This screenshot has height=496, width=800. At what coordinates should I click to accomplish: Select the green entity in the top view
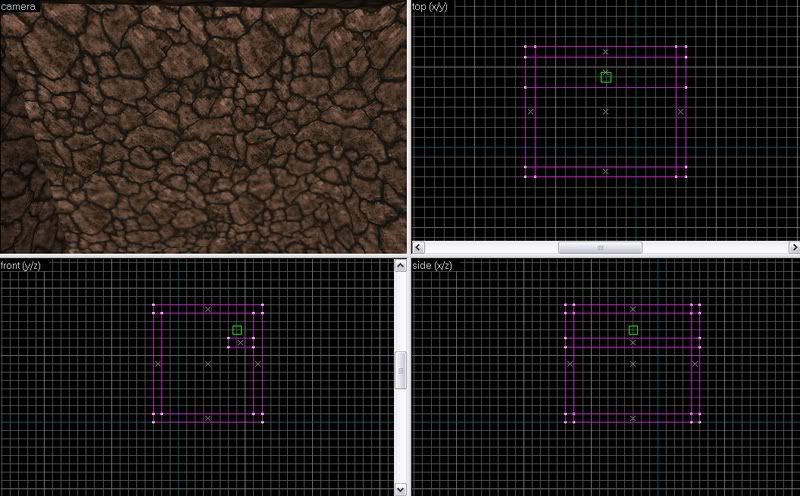606,77
